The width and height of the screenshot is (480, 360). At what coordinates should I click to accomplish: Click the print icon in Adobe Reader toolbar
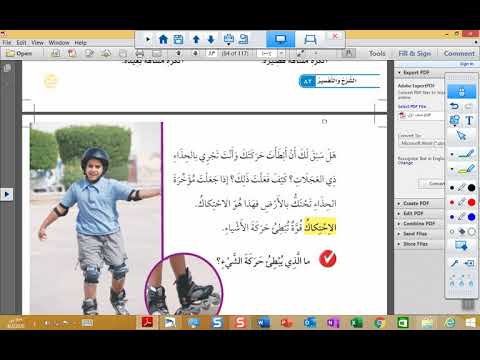140,53
